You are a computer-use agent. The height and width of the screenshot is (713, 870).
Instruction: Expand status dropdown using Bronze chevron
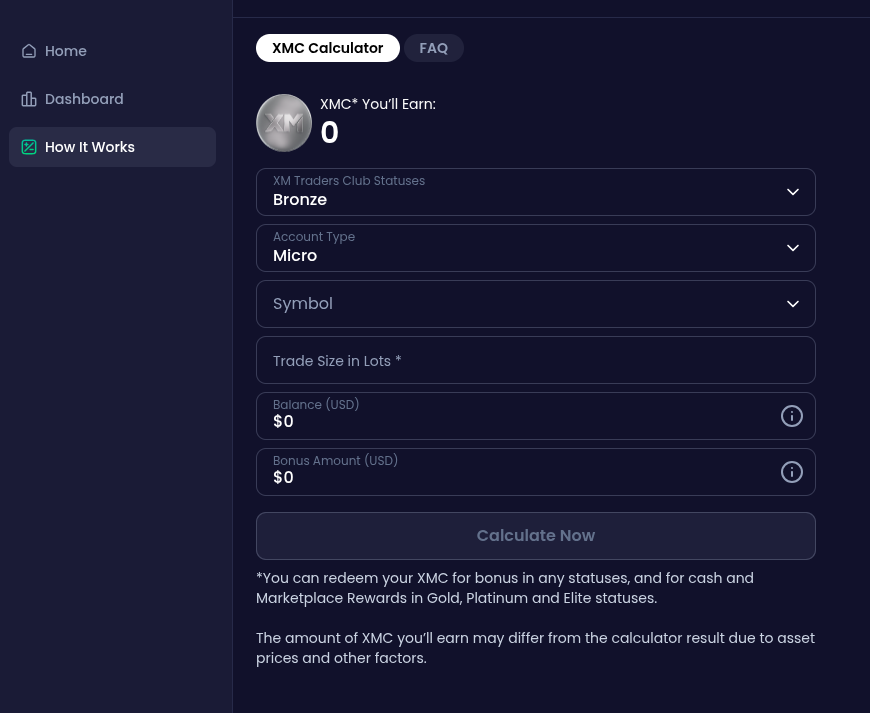click(793, 192)
